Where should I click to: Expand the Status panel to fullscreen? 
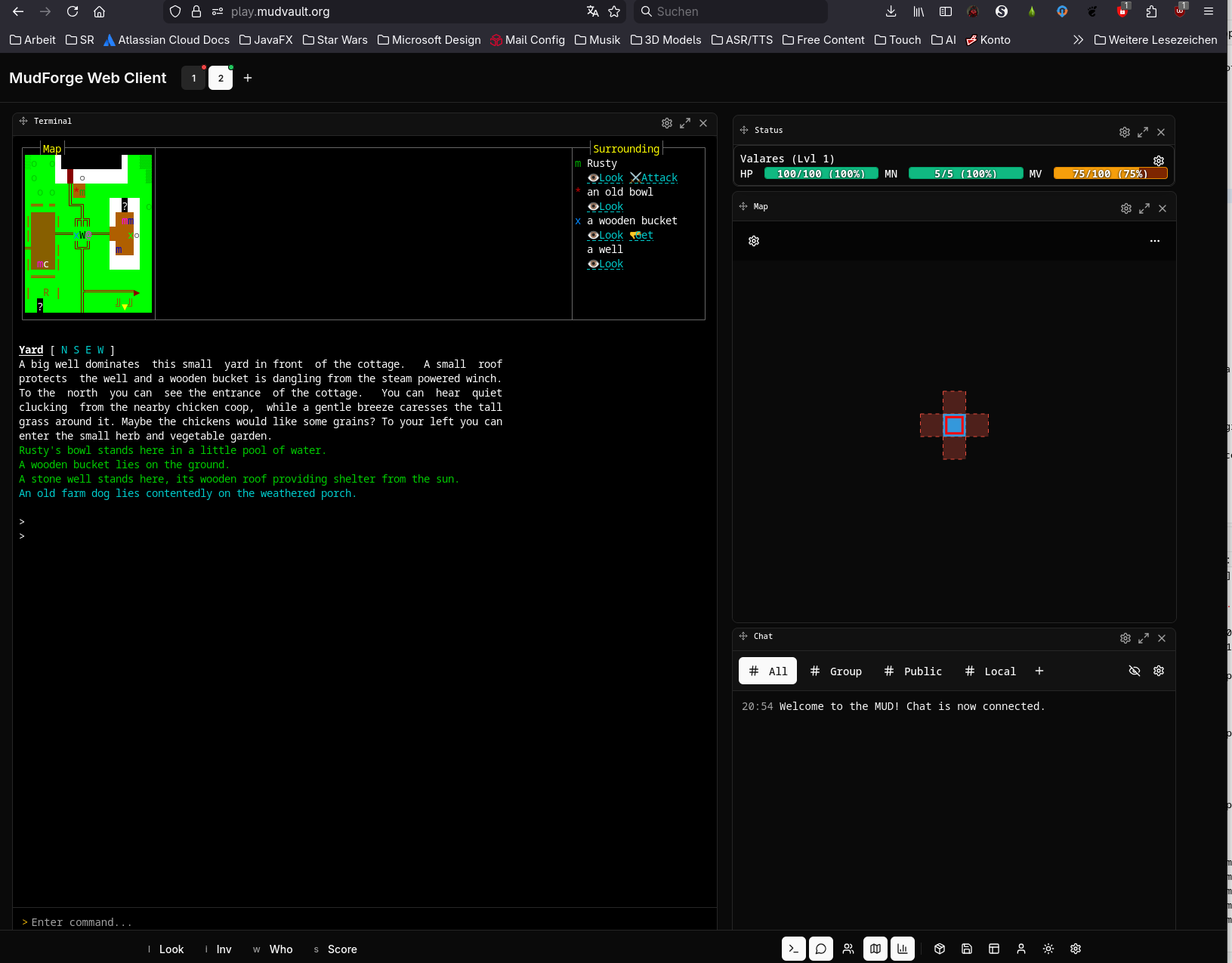coord(1143,131)
